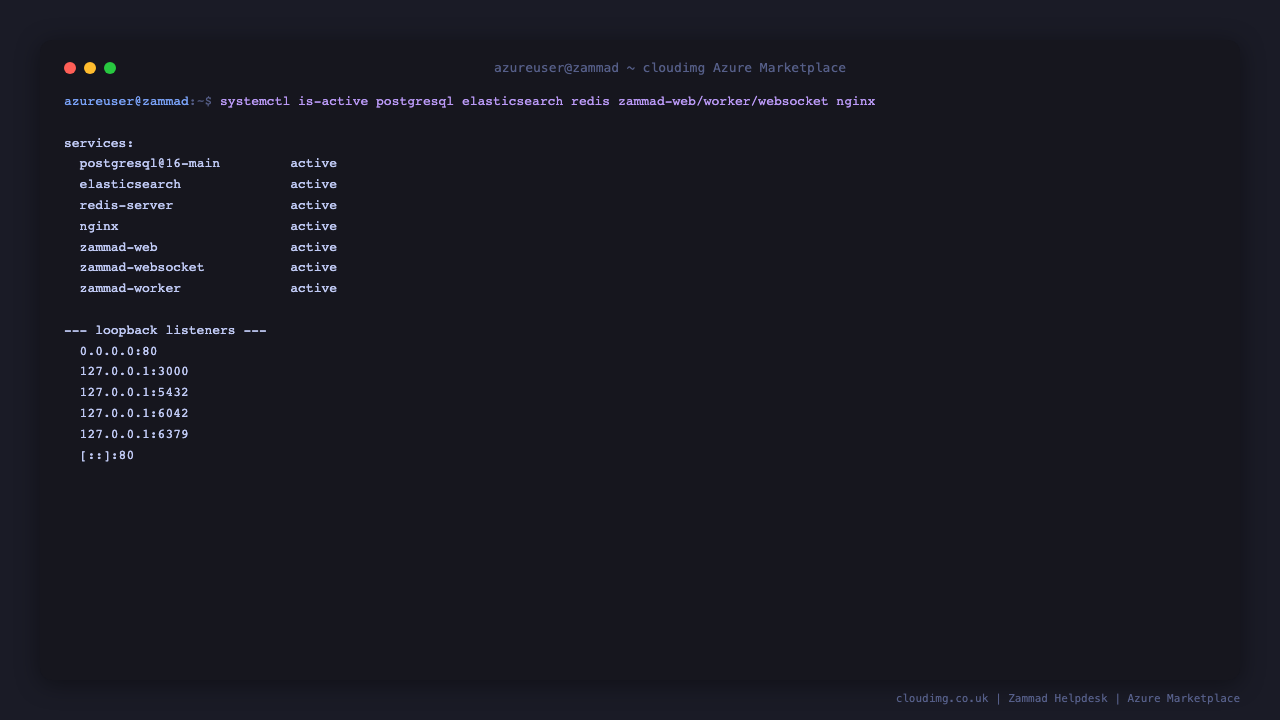The image size is (1280, 720).
Task: Click the 'elasticsearch' service row name
Action: click(130, 185)
